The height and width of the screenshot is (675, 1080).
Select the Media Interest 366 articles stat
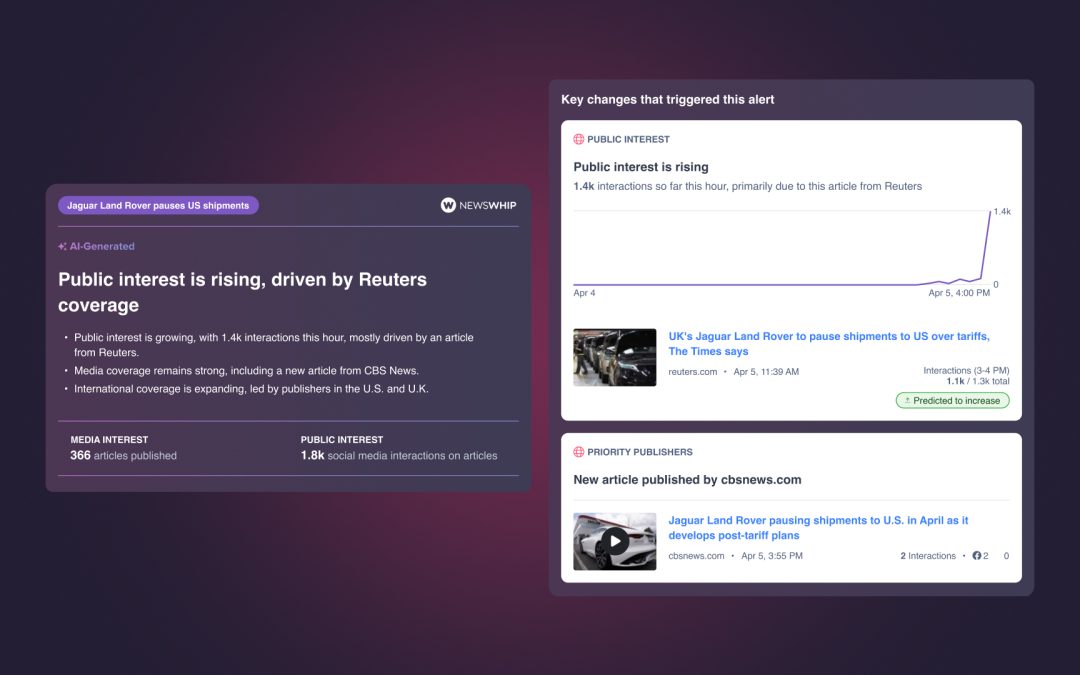[x=123, y=448]
